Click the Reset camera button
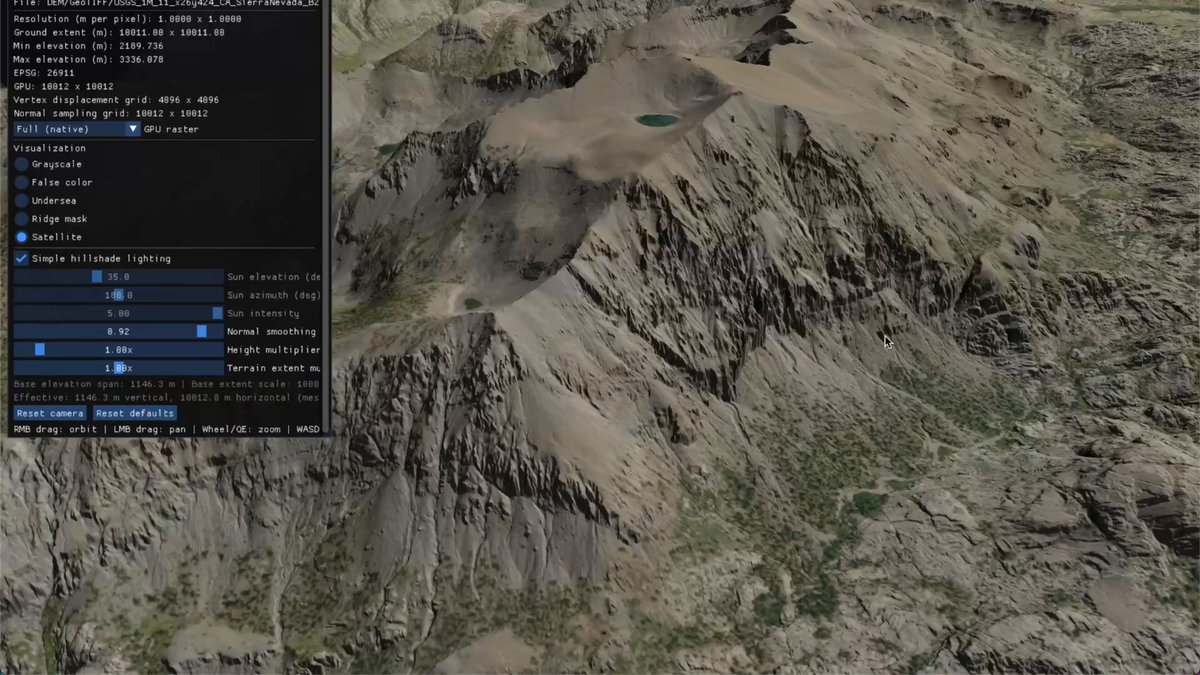Image resolution: width=1200 pixels, height=675 pixels. click(50, 413)
